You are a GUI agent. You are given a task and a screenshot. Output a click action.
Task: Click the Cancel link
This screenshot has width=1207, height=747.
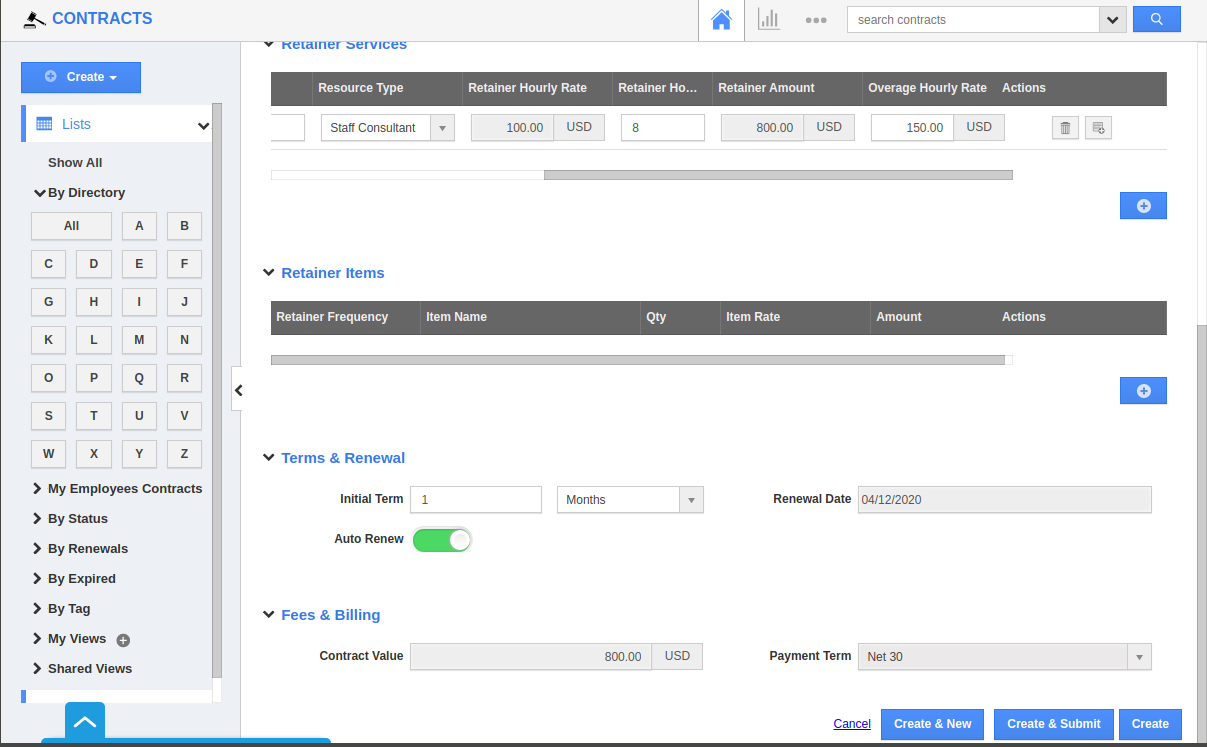pos(852,724)
